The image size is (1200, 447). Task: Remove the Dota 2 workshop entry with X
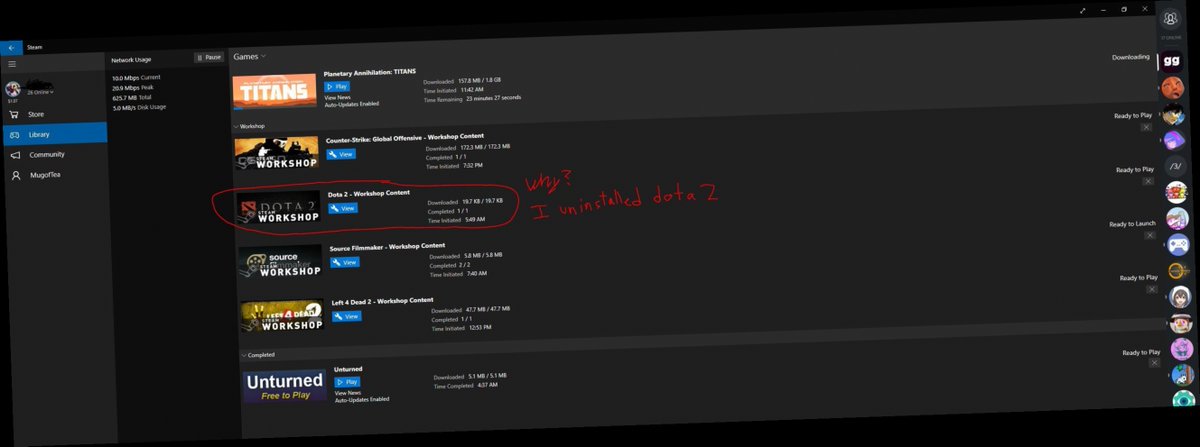tap(1148, 181)
